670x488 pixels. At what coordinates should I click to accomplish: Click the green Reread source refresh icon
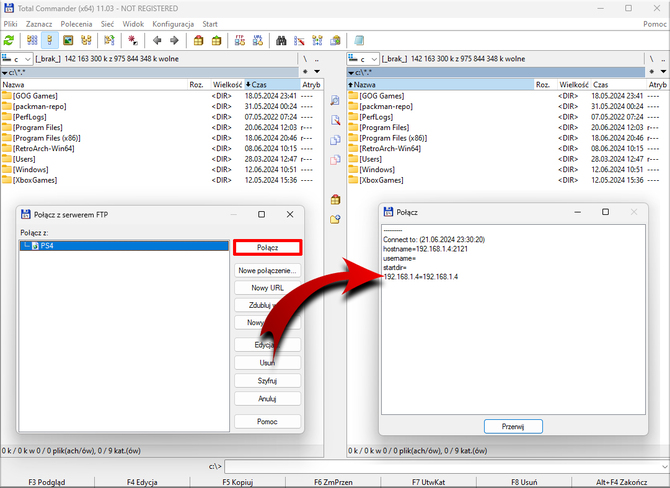click(9, 41)
